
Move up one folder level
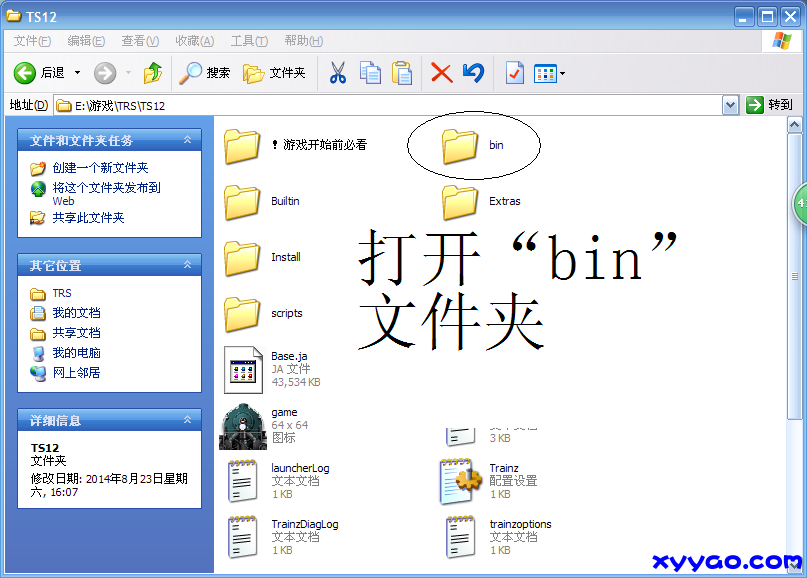coord(152,72)
